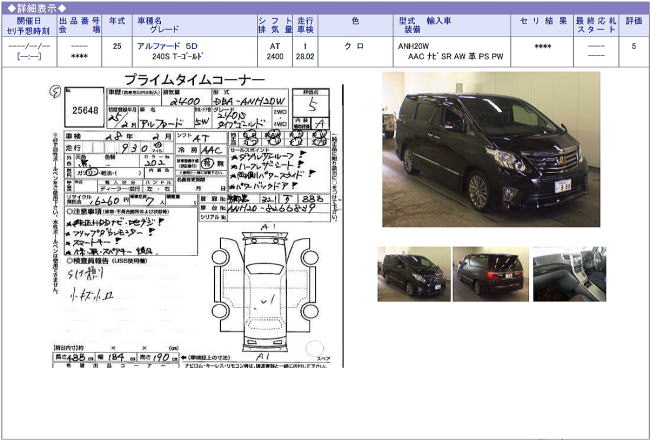Click the 車種名 グレード column header
The height and width of the screenshot is (440, 650).
[194, 25]
